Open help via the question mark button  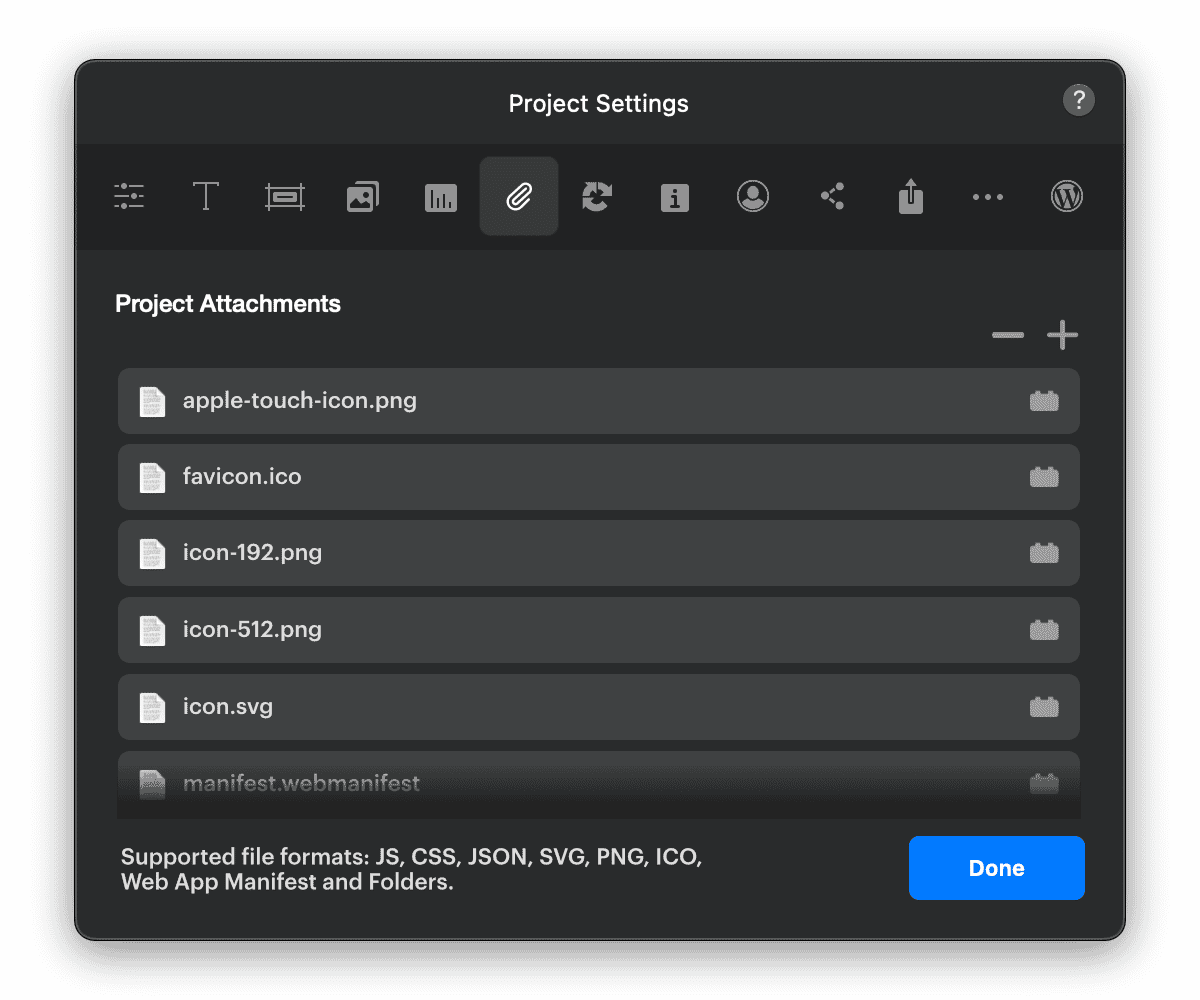pos(1078,100)
